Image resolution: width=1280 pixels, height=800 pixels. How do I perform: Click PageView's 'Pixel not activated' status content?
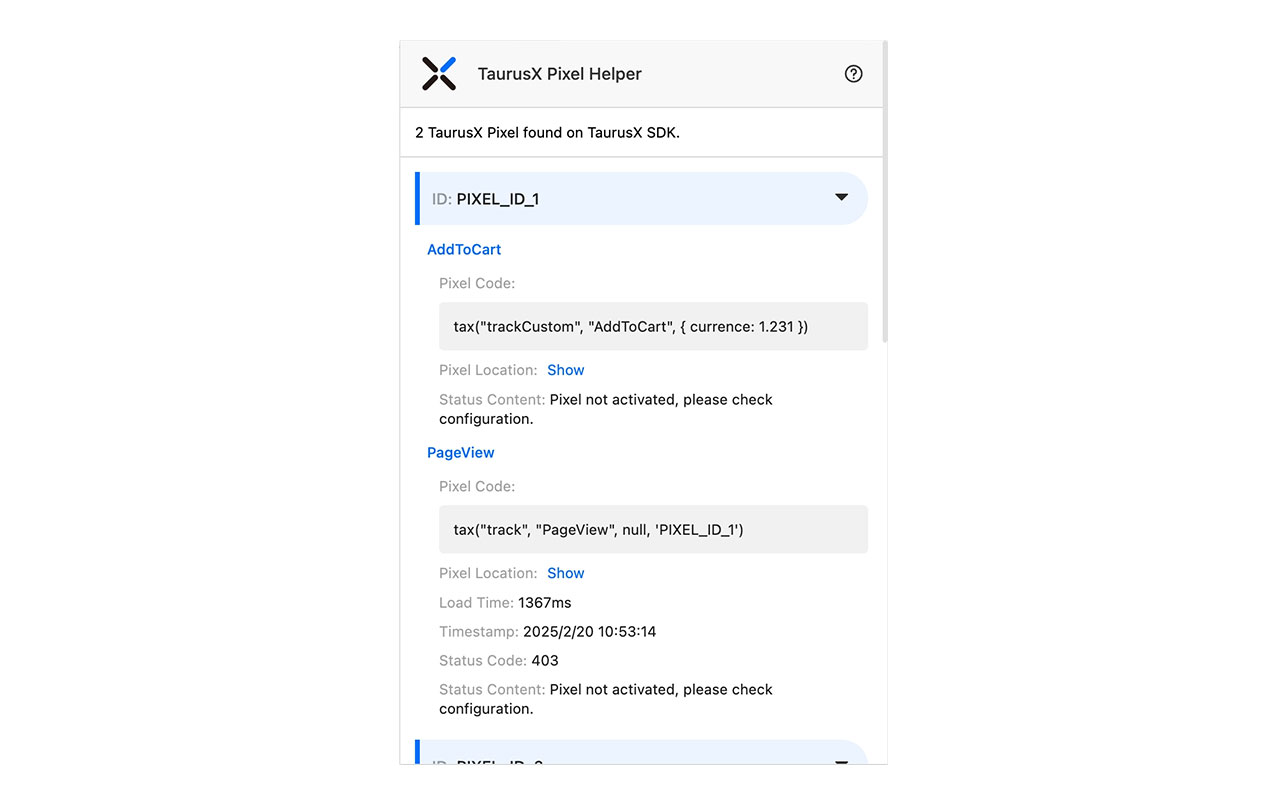pos(606,699)
